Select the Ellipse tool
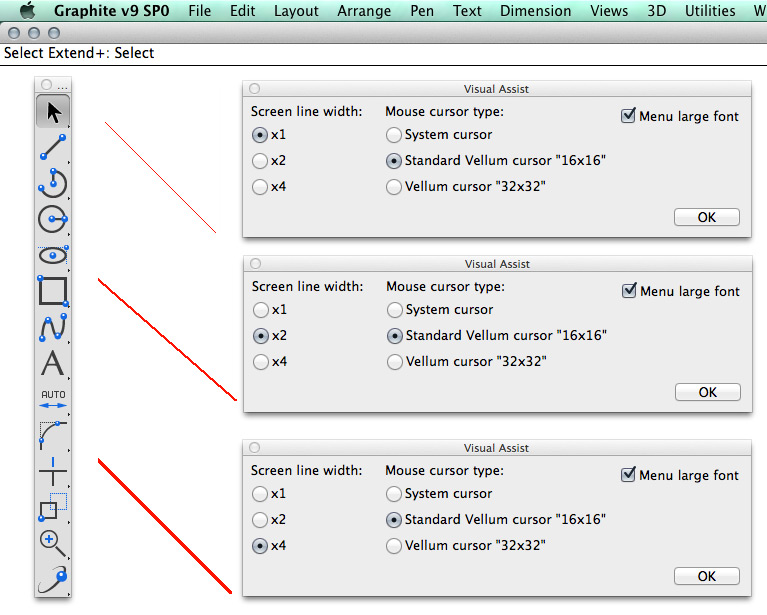767x615 pixels. [x=53, y=255]
